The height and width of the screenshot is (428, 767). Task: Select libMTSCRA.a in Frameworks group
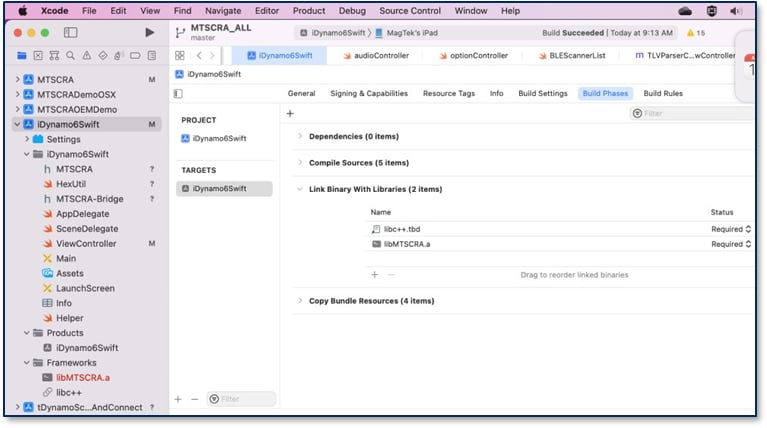[x=83, y=378]
